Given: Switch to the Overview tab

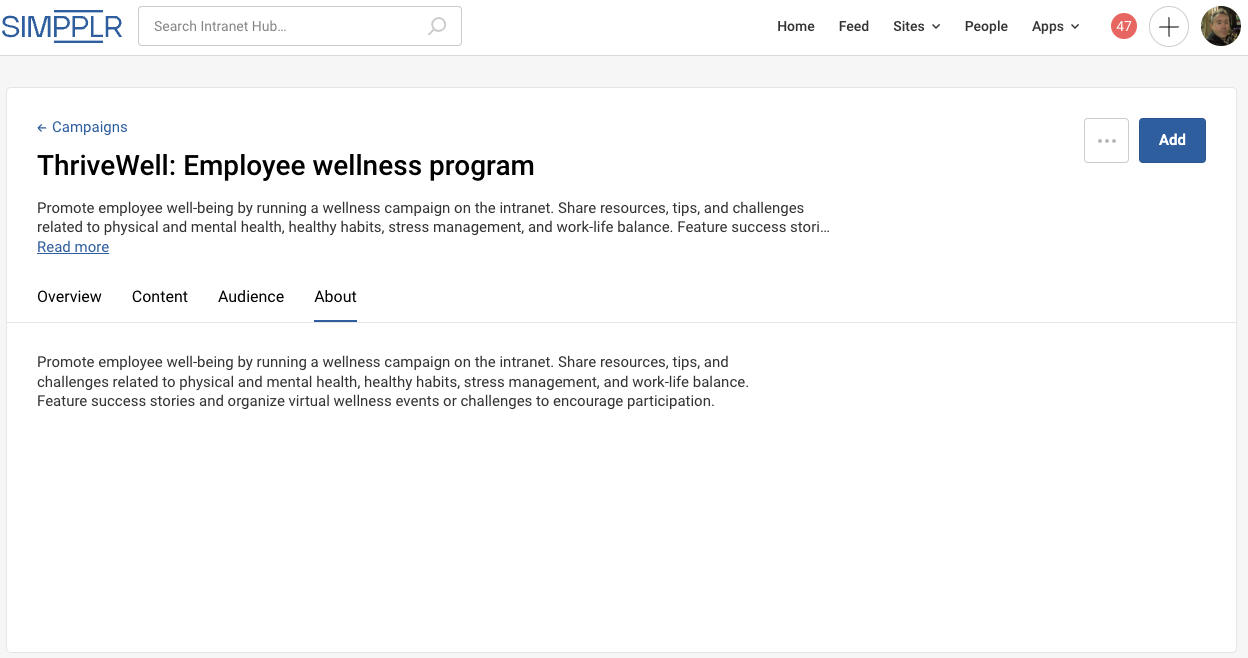Looking at the screenshot, I should coord(69,297).
